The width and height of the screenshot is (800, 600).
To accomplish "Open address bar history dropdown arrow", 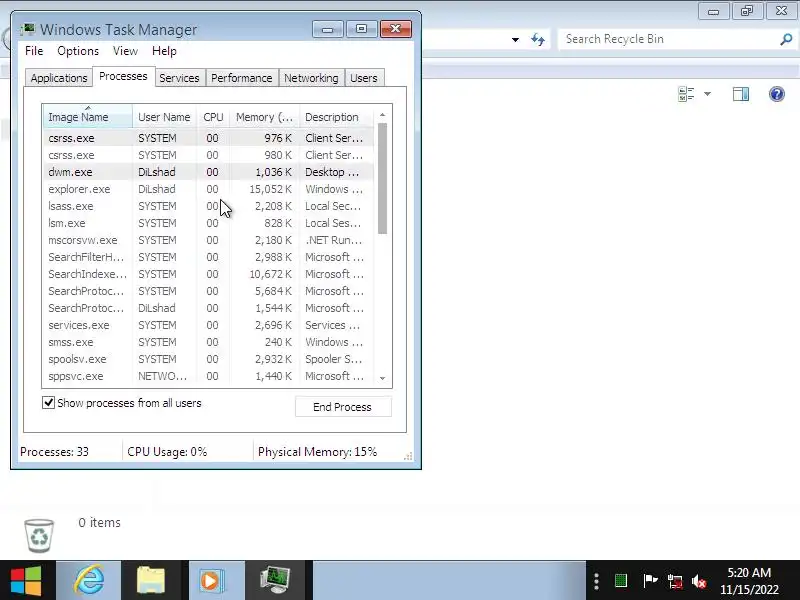I will coord(515,39).
